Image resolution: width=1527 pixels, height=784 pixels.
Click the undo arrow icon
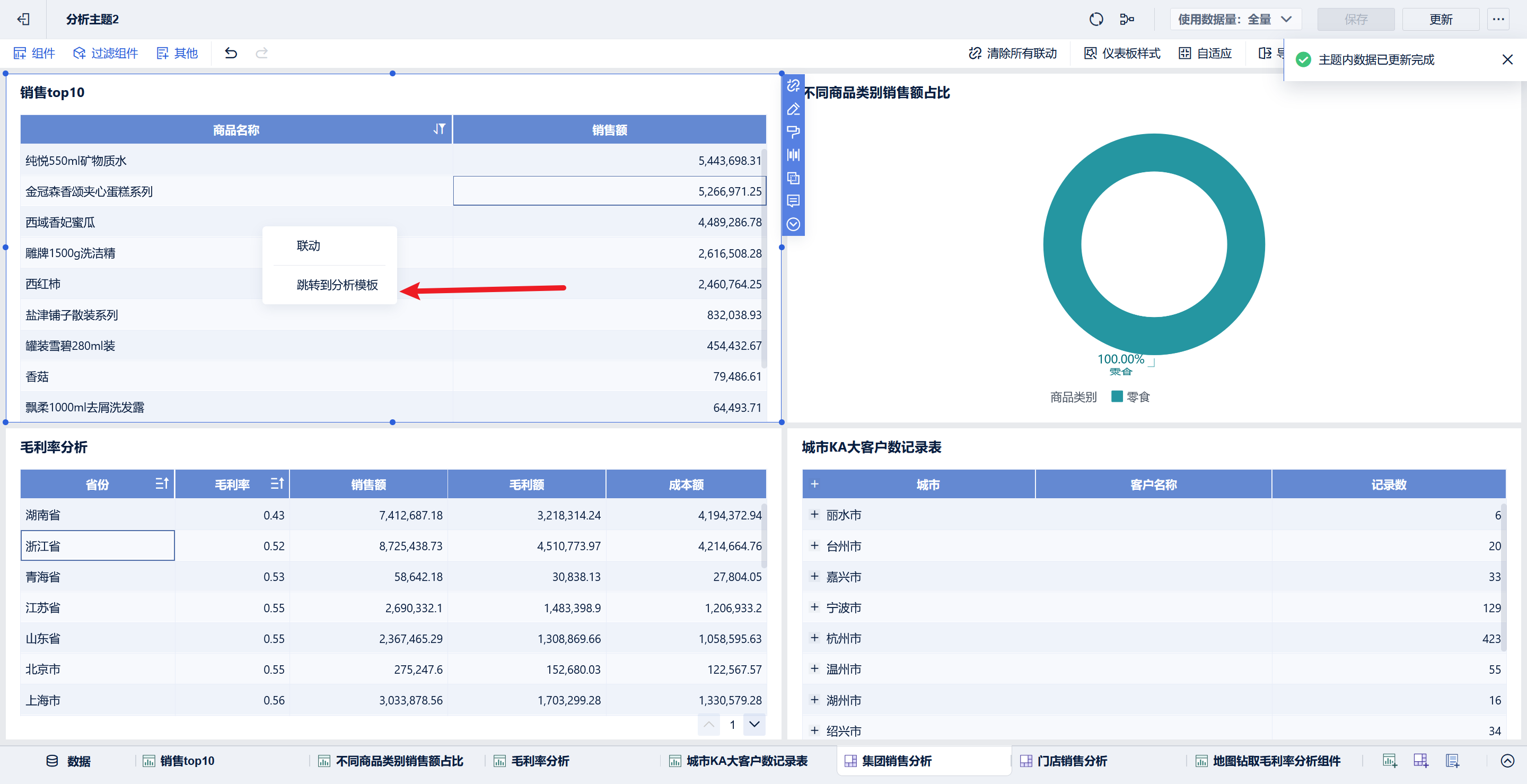pos(231,54)
